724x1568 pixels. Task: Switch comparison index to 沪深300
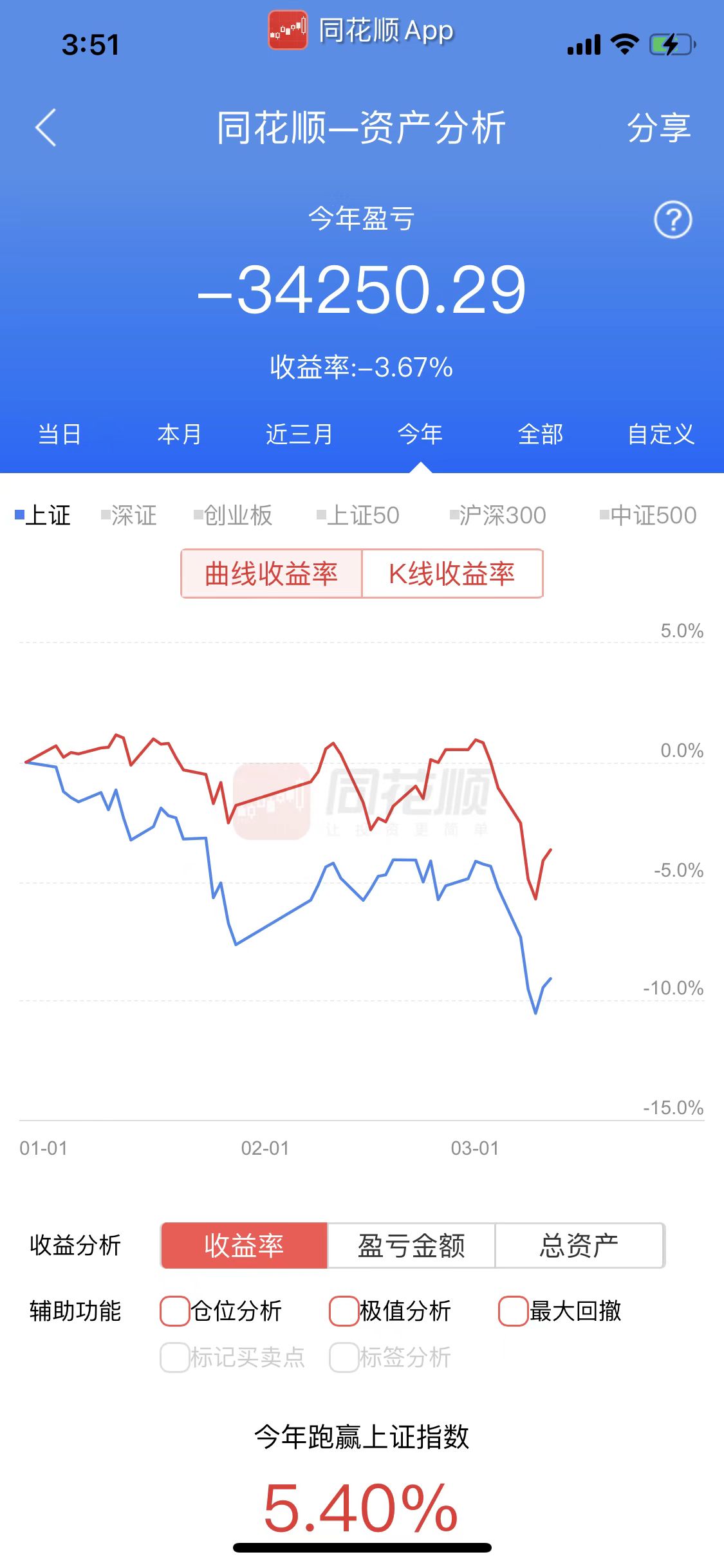pos(497,515)
